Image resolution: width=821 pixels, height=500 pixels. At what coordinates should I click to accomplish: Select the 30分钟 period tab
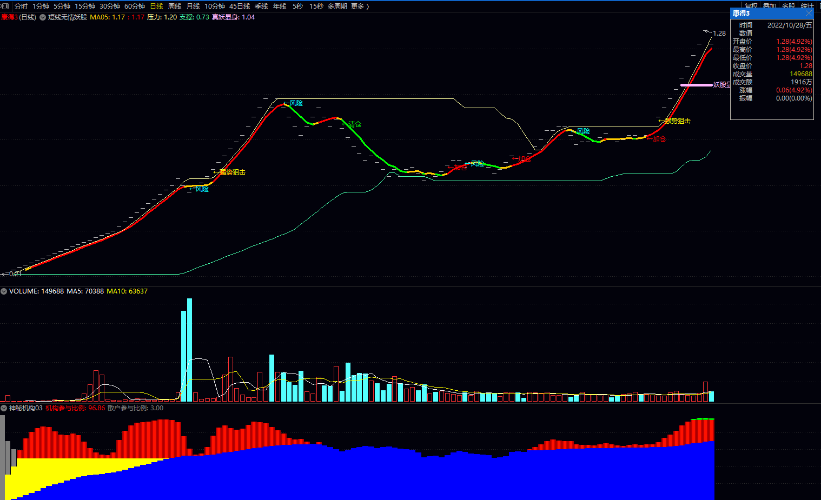pyautogui.click(x=109, y=6)
